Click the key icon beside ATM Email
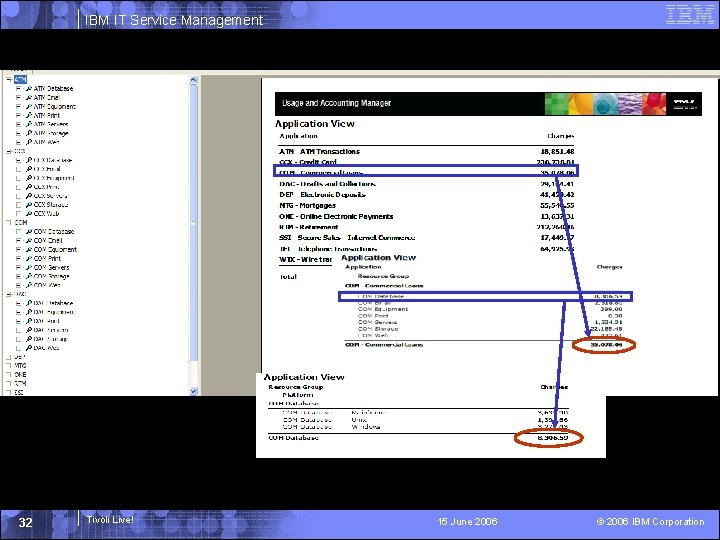This screenshot has height=540, width=720. tap(29, 97)
